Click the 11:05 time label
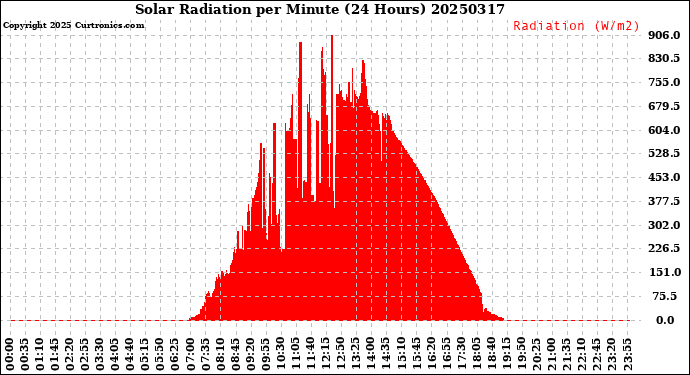Image resolution: width=690 pixels, height=375 pixels. click(x=296, y=355)
